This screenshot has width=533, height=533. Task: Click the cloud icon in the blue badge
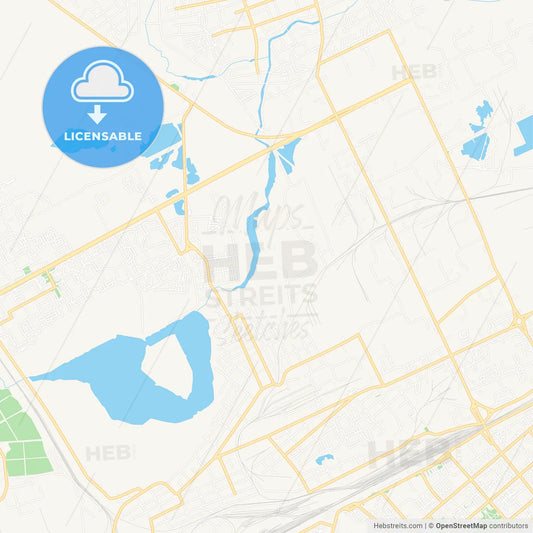pos(102,81)
